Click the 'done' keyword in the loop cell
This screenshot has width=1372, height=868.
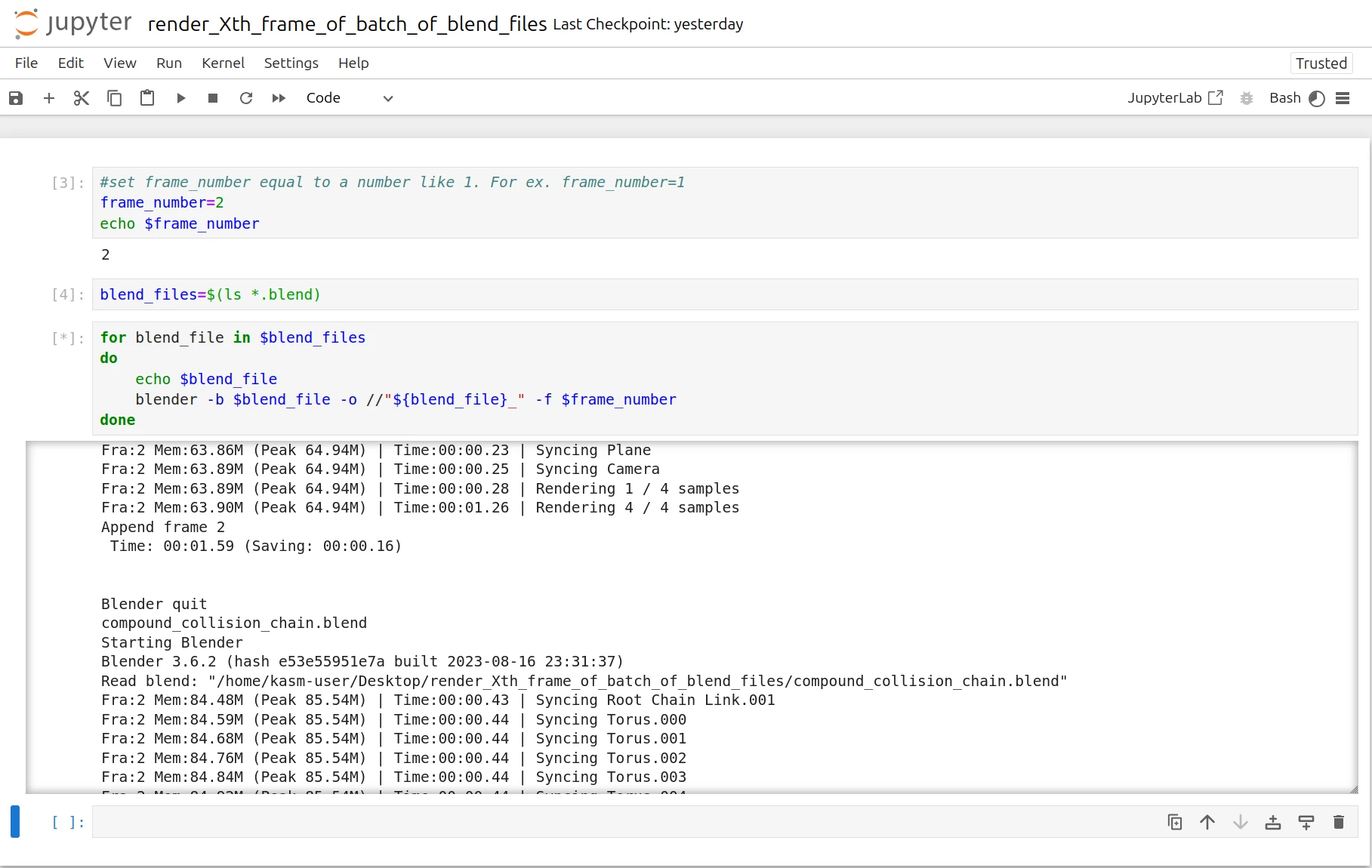click(x=118, y=420)
